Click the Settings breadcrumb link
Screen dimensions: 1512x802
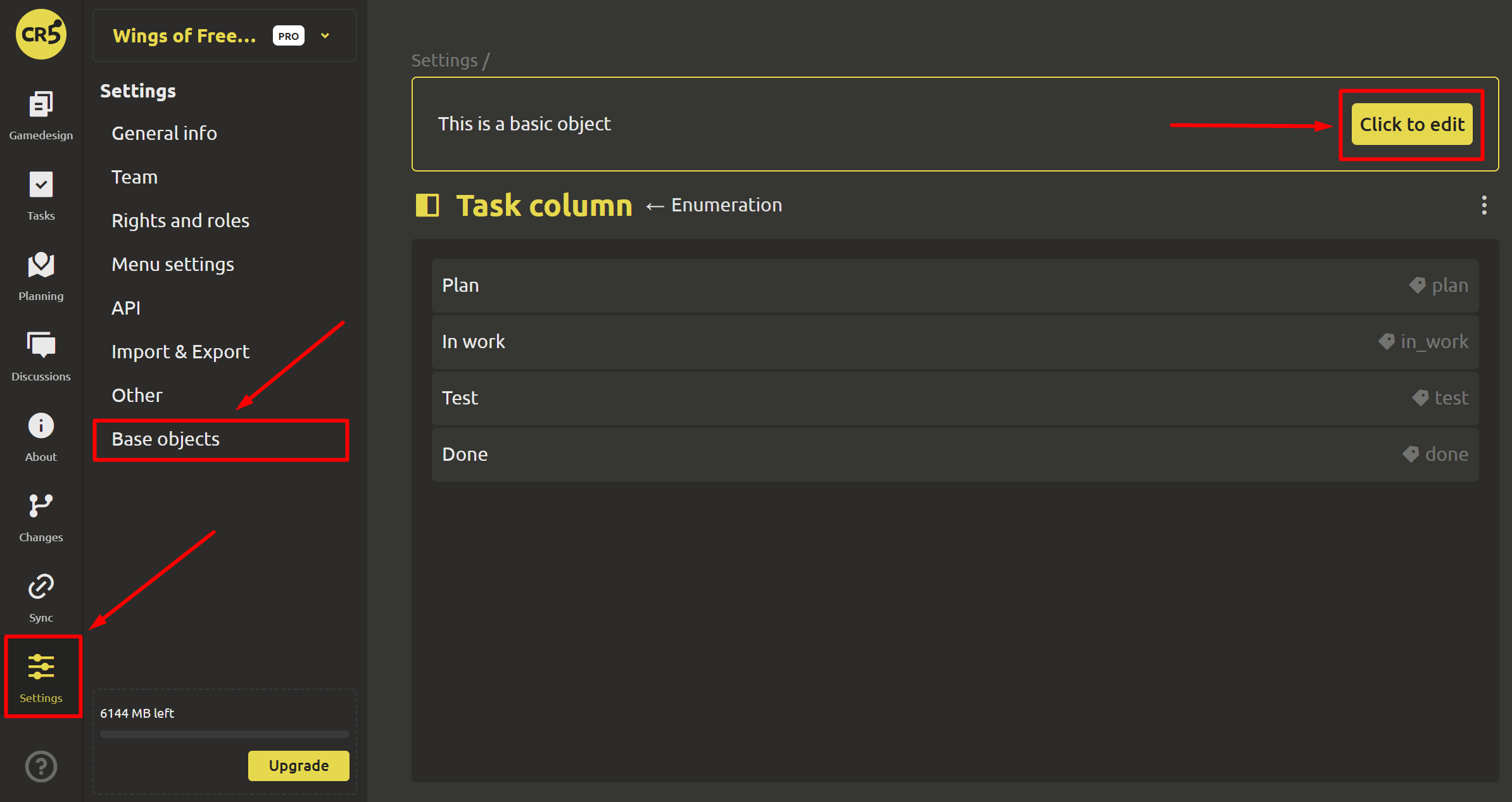pyautogui.click(x=444, y=60)
